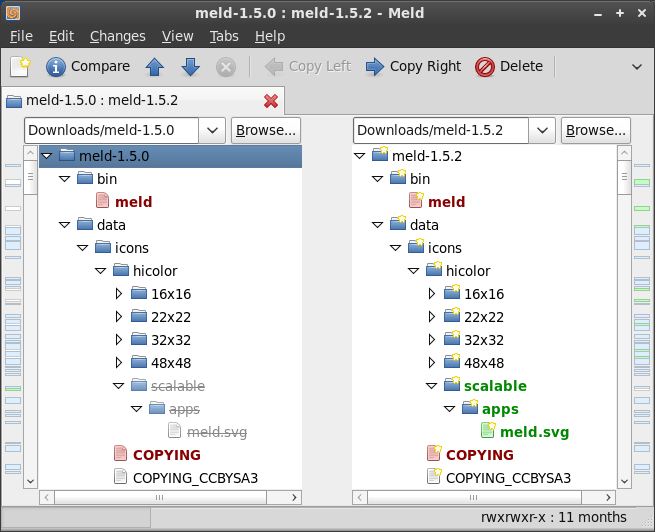Open the Tabs menu
This screenshot has height=532, width=655.
[224, 36]
